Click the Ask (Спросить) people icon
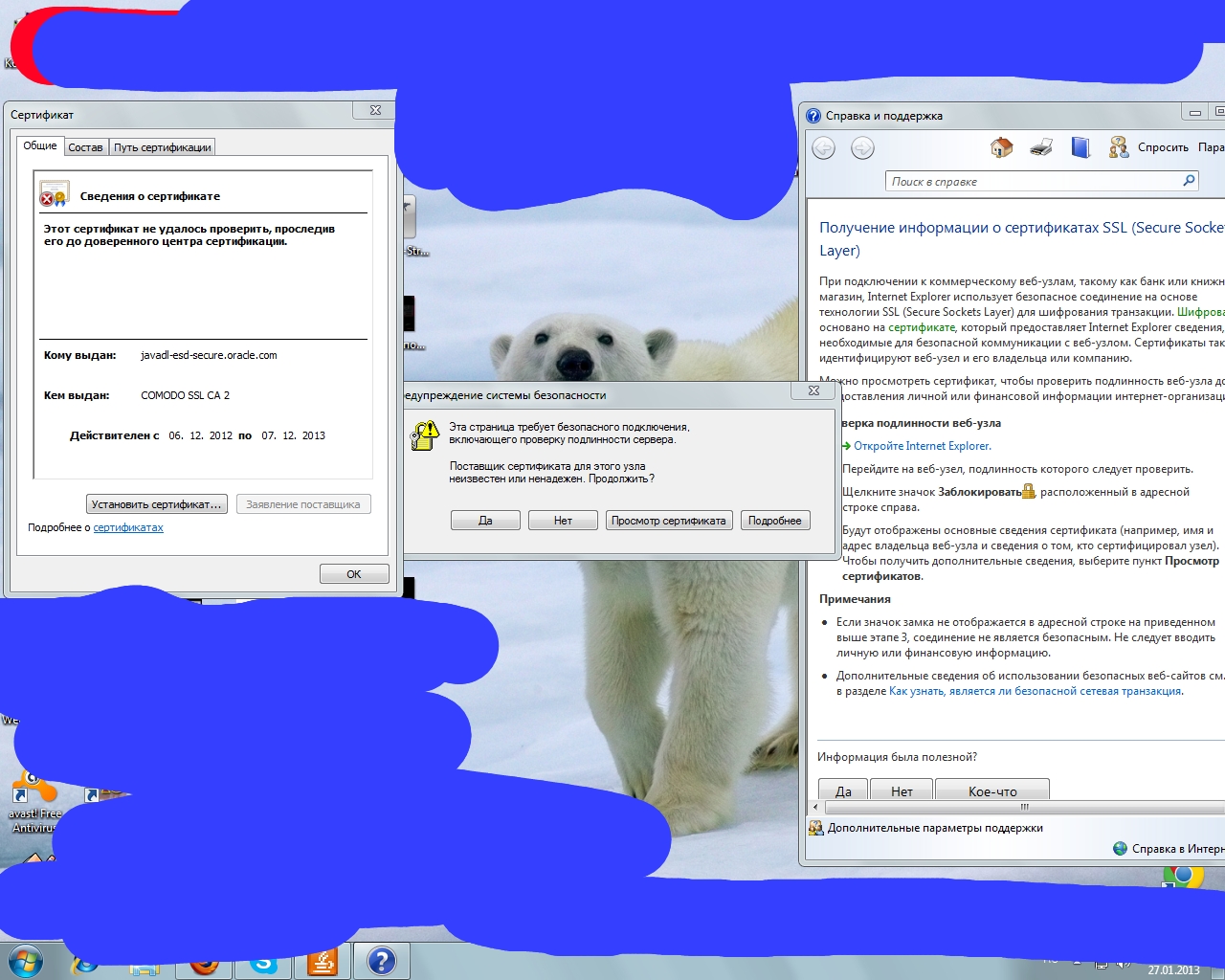1225x980 pixels. pyautogui.click(x=1118, y=147)
